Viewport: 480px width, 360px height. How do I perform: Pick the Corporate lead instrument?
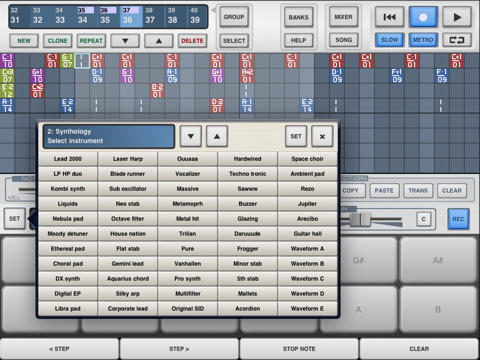(128, 309)
